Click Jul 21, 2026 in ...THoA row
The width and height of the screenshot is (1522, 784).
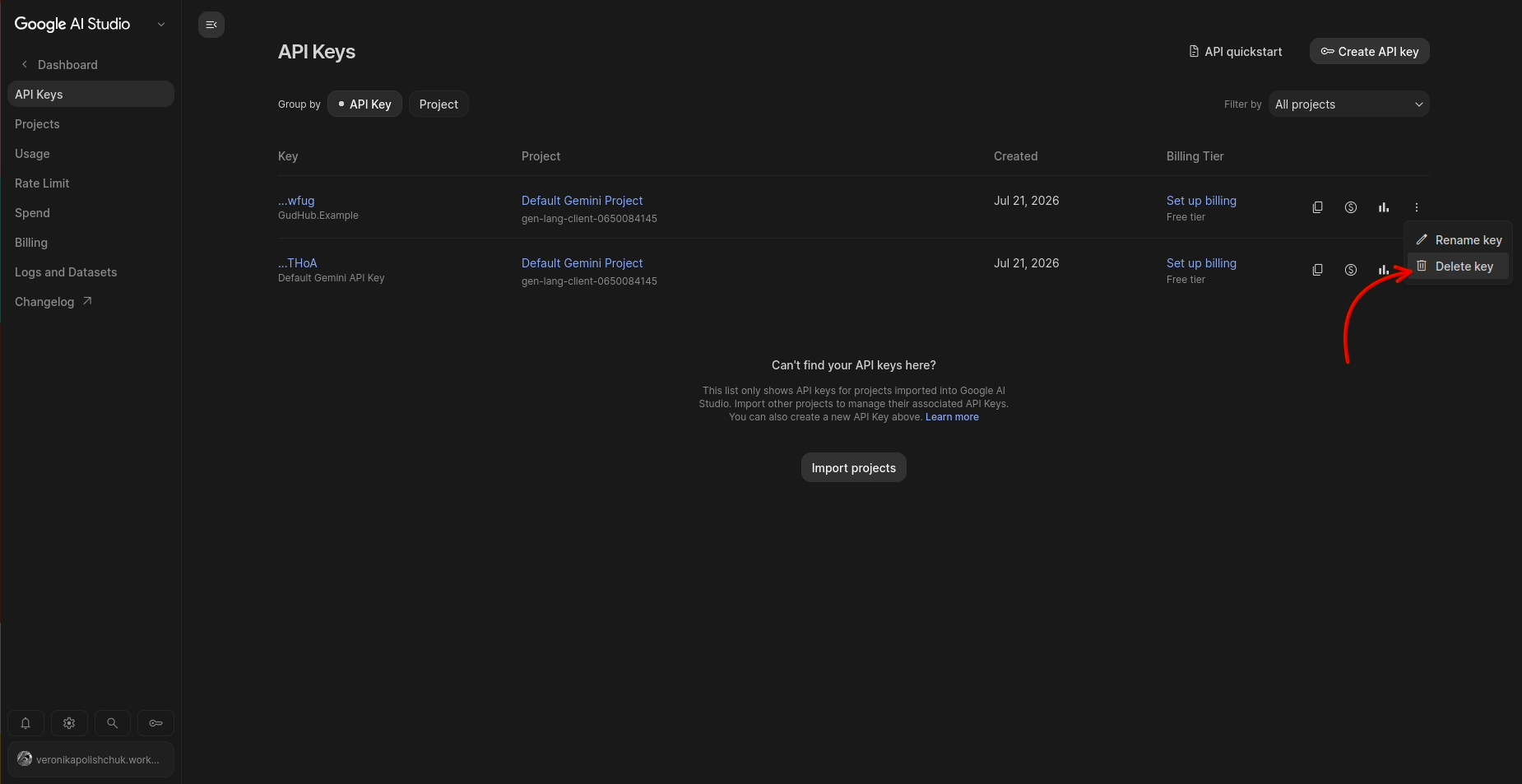click(1026, 263)
